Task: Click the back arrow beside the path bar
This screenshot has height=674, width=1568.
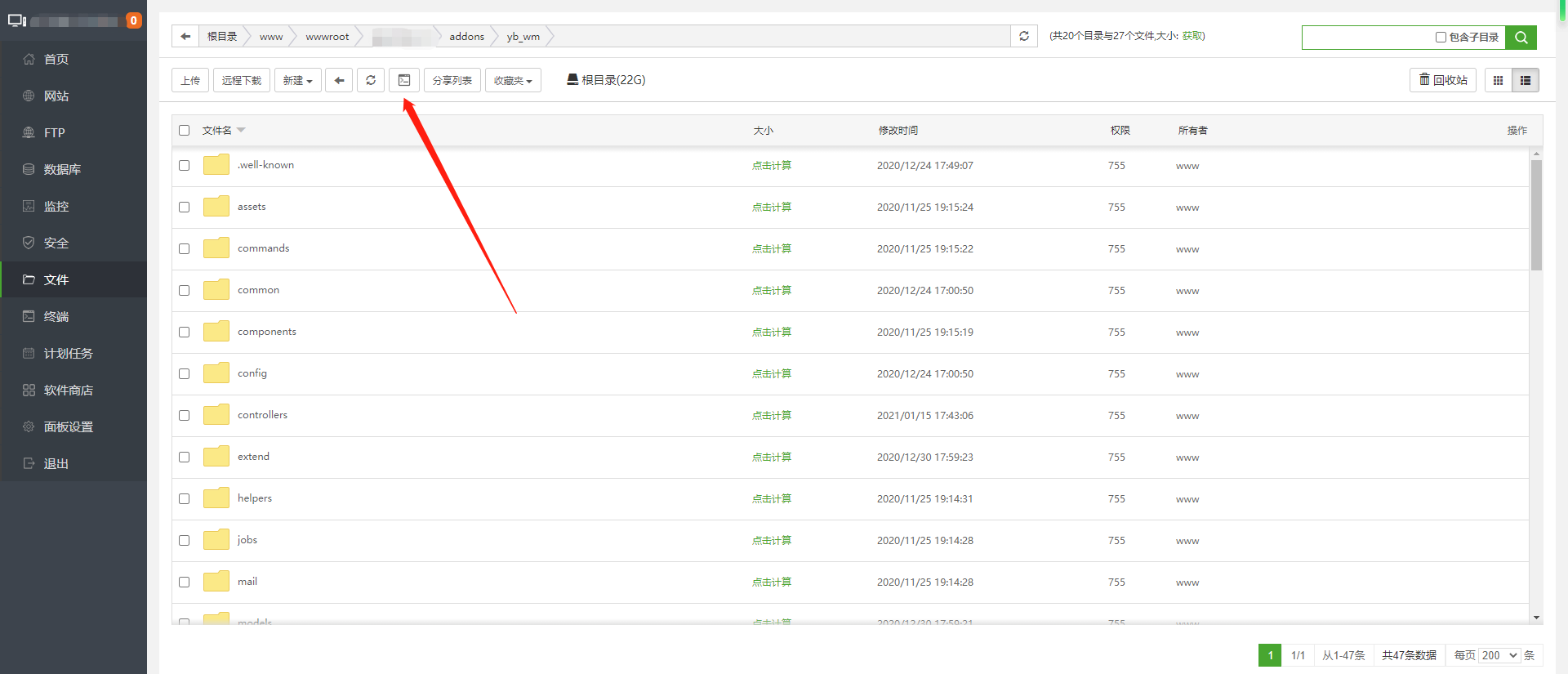Action: coord(185,37)
